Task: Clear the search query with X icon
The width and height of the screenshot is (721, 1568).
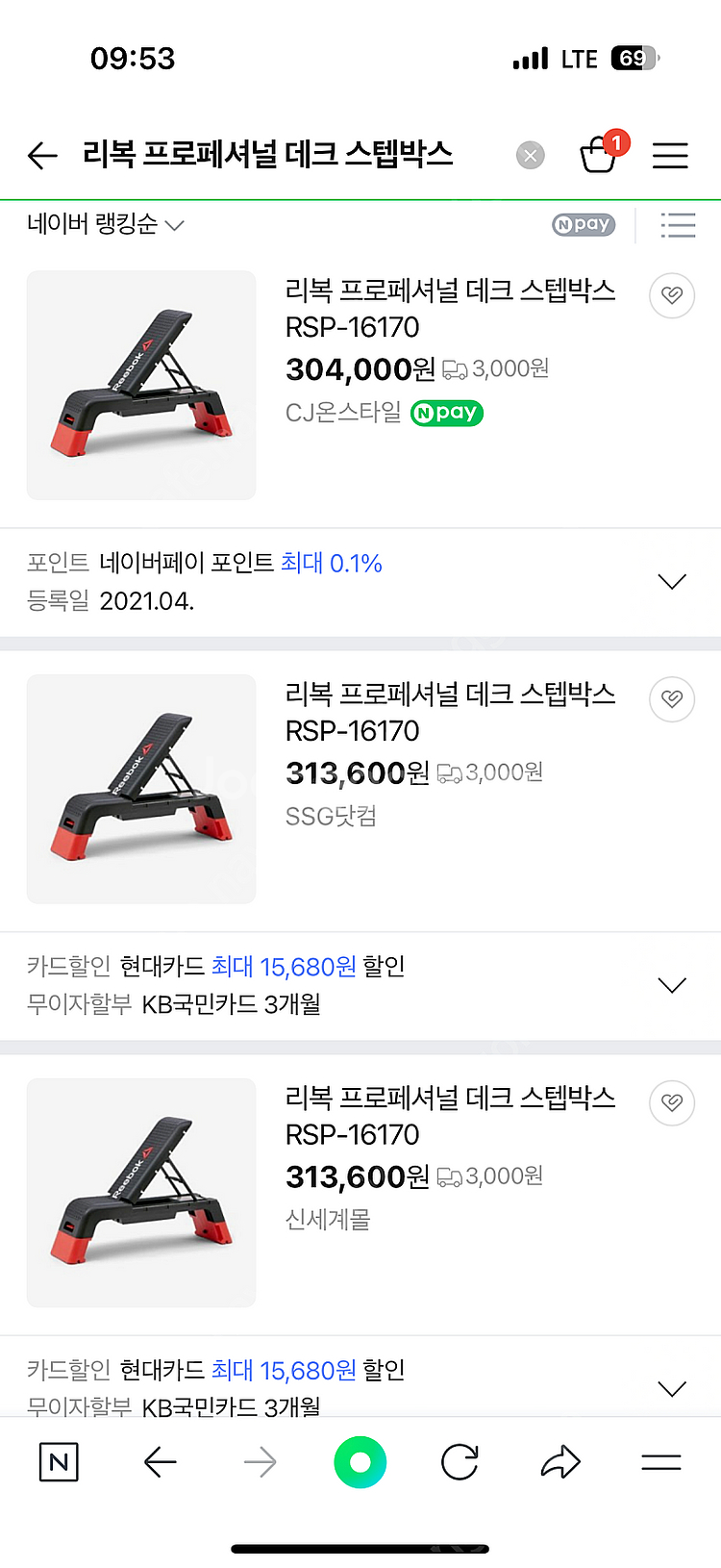Action: (x=530, y=155)
